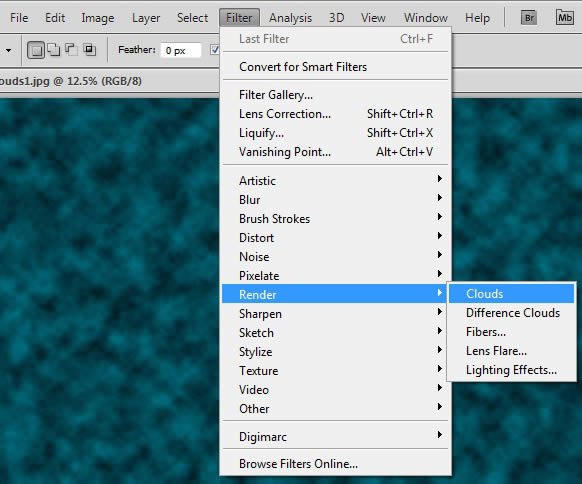This screenshot has height=484, width=582.
Task: Open the View menu
Action: 373,17
